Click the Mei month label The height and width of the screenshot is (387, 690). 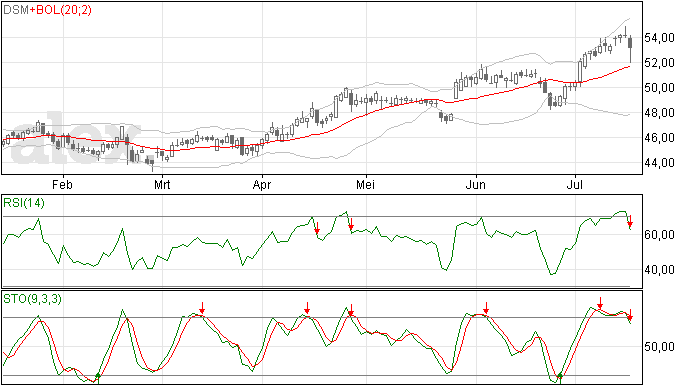point(365,184)
